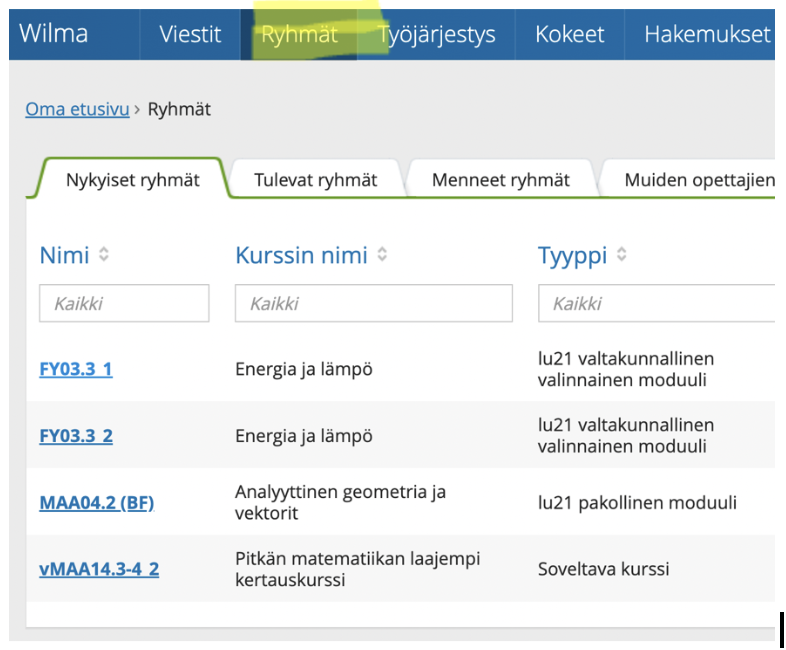Follow the Oma etusivu breadcrumb link
Image resolution: width=786 pixels, height=650 pixels.
pos(77,109)
